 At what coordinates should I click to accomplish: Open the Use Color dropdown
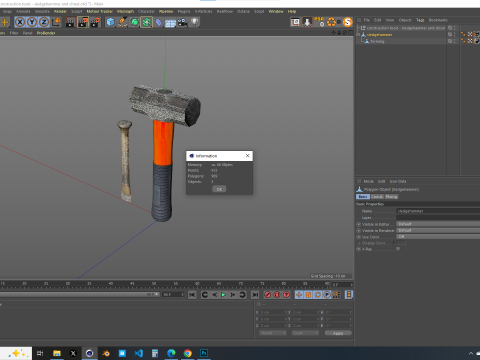pyautogui.click(x=438, y=237)
